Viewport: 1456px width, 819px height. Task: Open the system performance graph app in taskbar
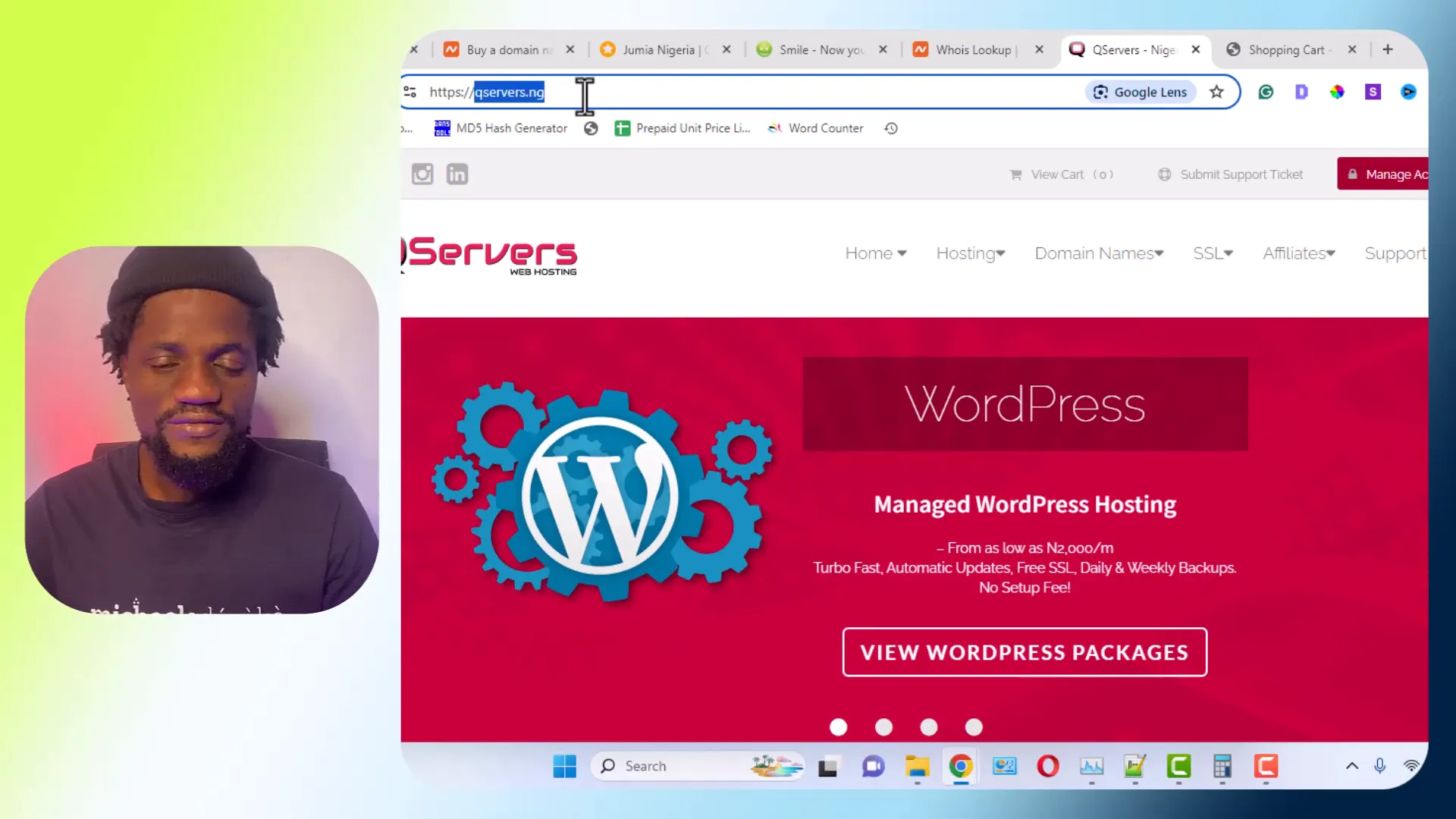point(1092,767)
